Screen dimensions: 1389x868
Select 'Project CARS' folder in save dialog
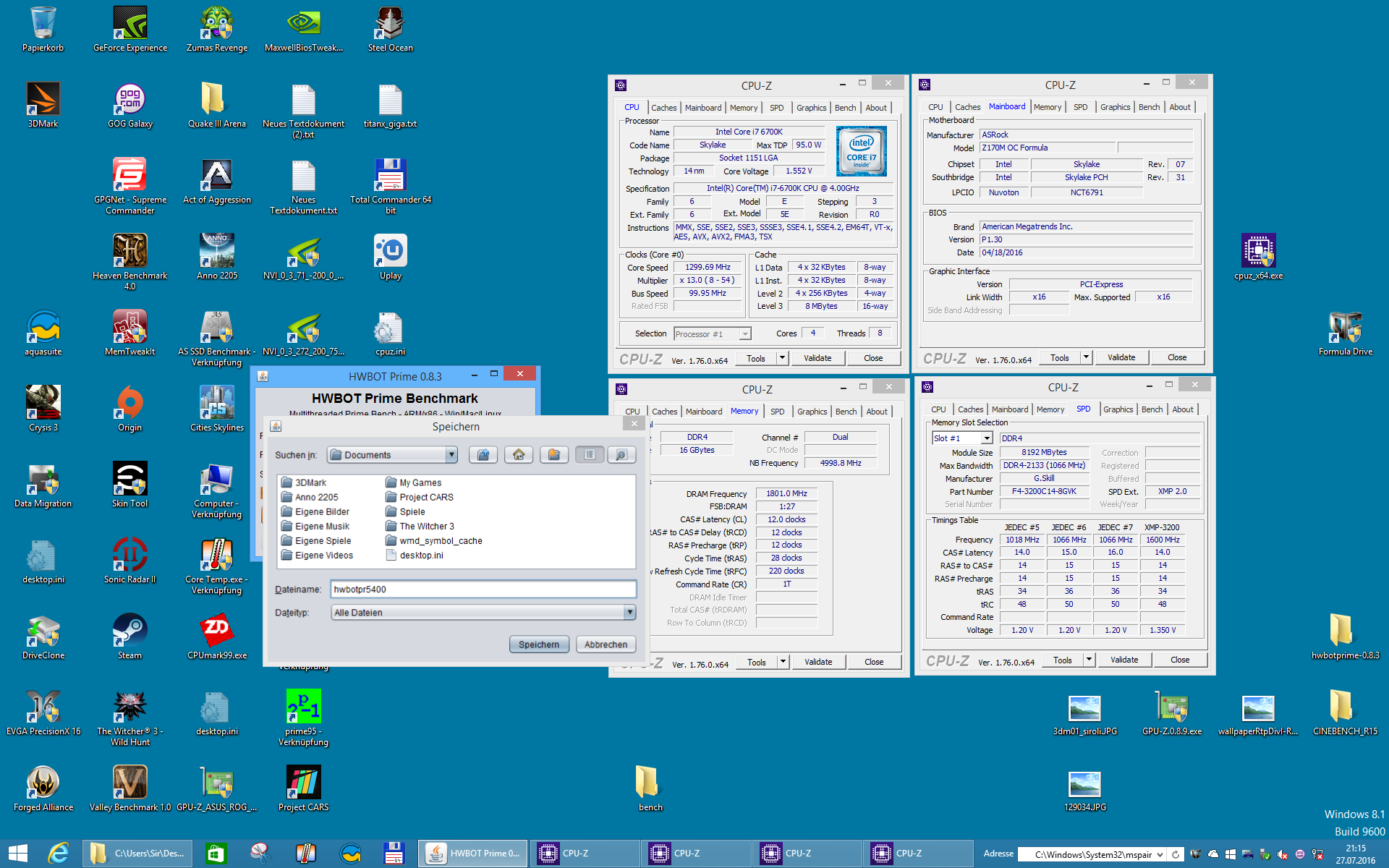(x=420, y=498)
